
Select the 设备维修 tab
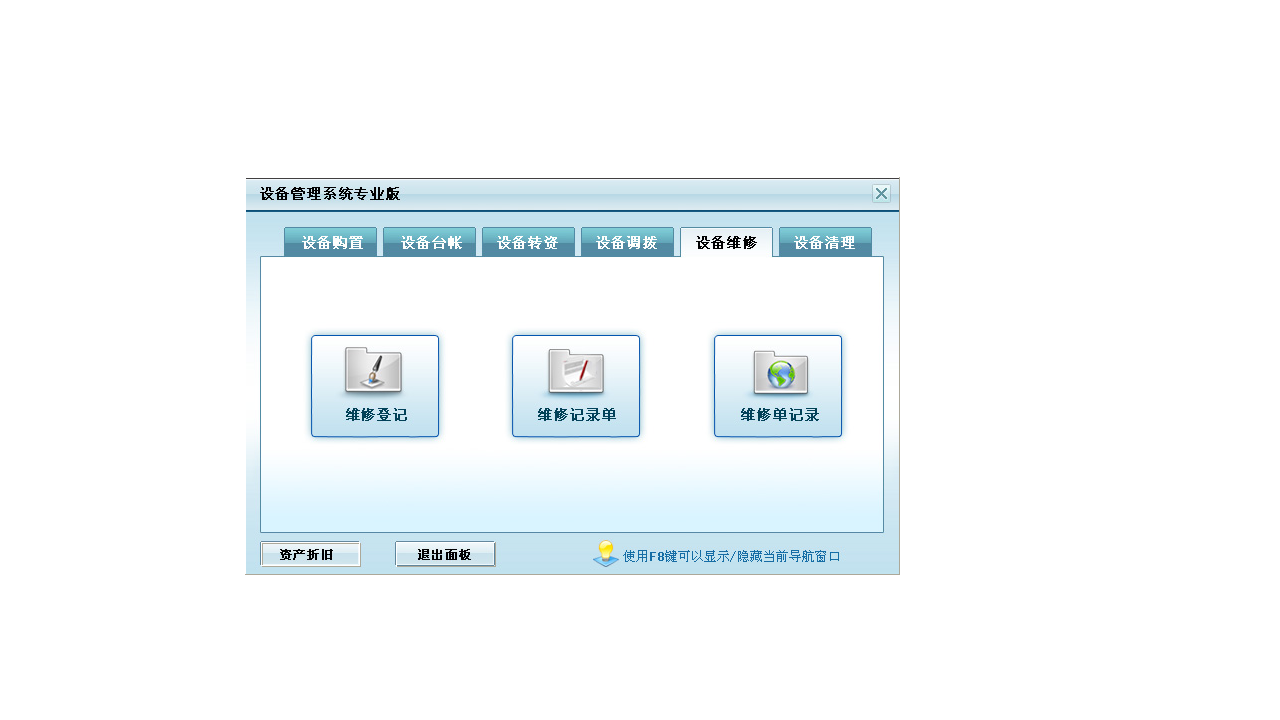pos(726,241)
